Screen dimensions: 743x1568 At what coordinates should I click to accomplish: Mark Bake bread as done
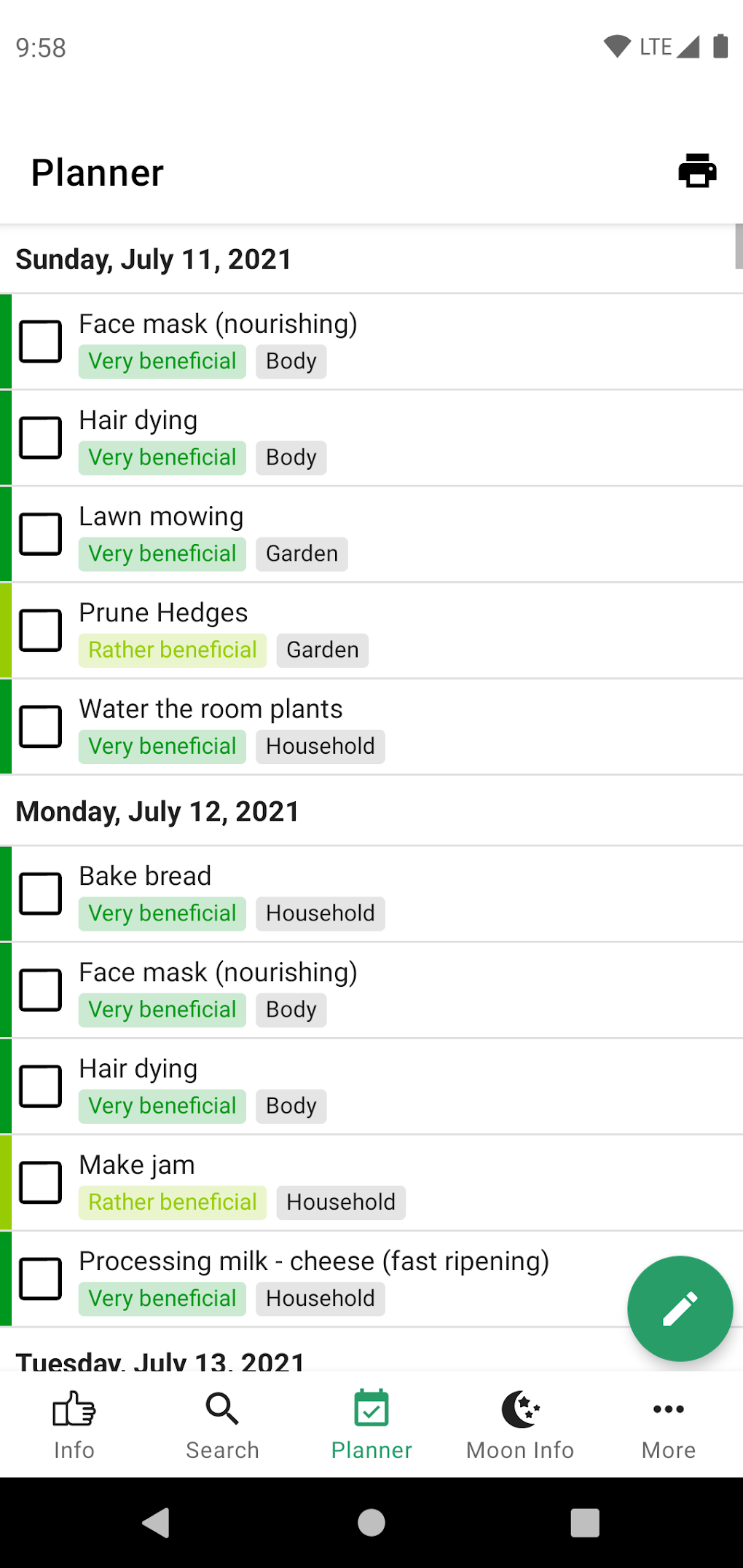pos(41,894)
